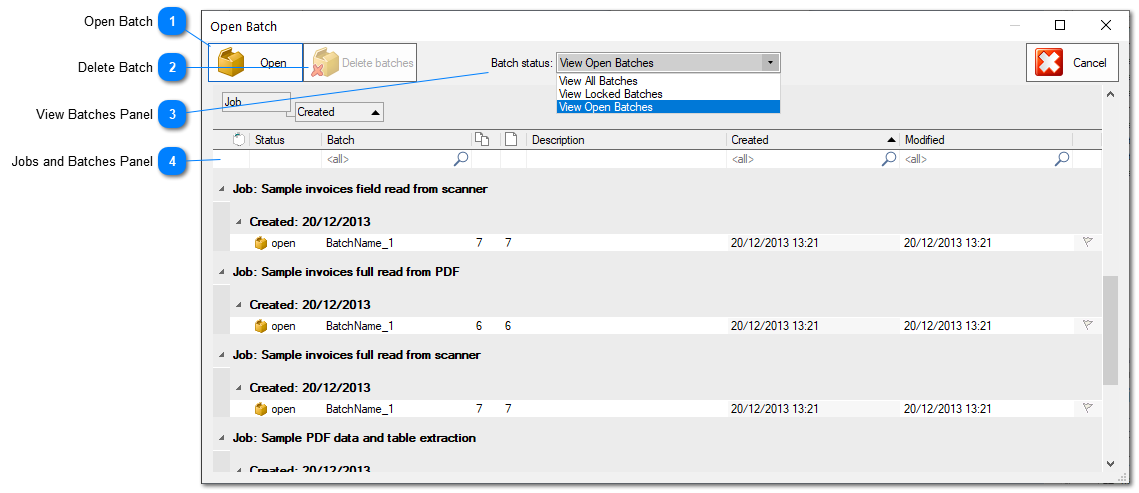Click the greyed-out Delete batches button
This screenshot has width=1139, height=493.
[x=360, y=62]
